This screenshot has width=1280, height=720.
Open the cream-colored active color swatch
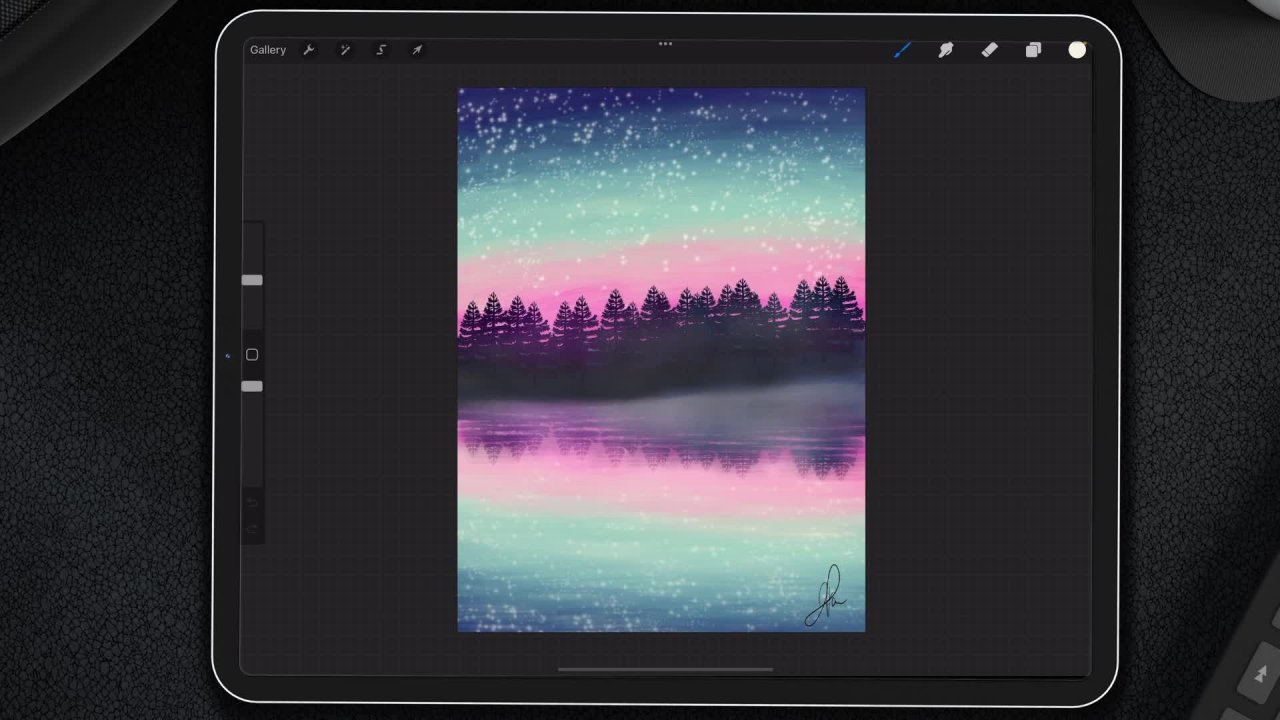1077,50
